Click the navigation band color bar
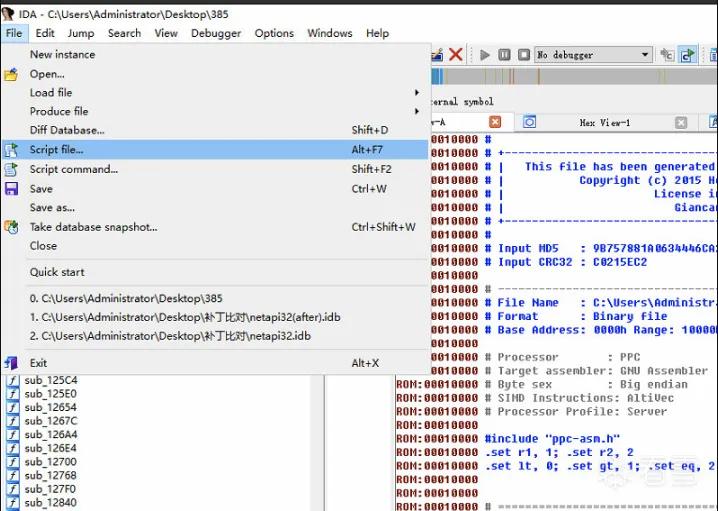The height and width of the screenshot is (511, 718). point(575,76)
